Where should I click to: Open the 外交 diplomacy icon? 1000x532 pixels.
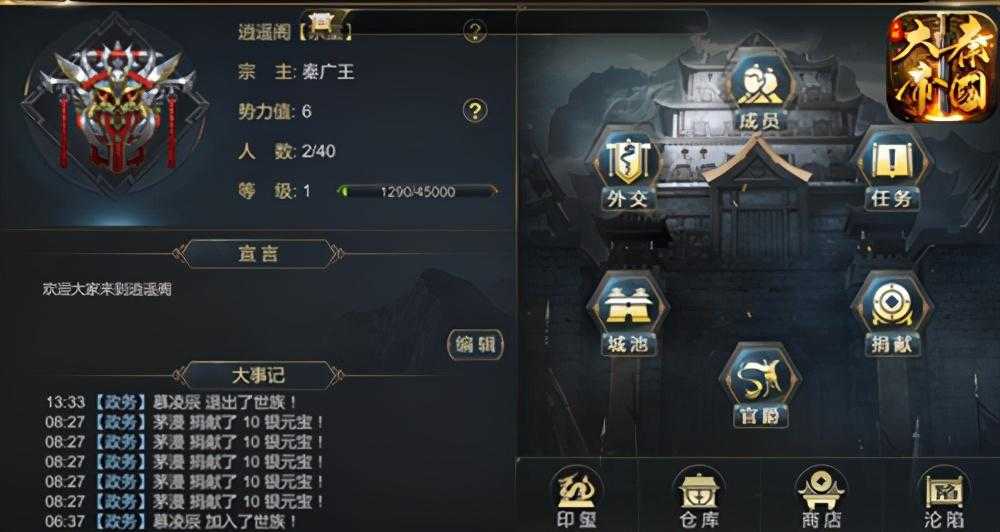pos(628,171)
